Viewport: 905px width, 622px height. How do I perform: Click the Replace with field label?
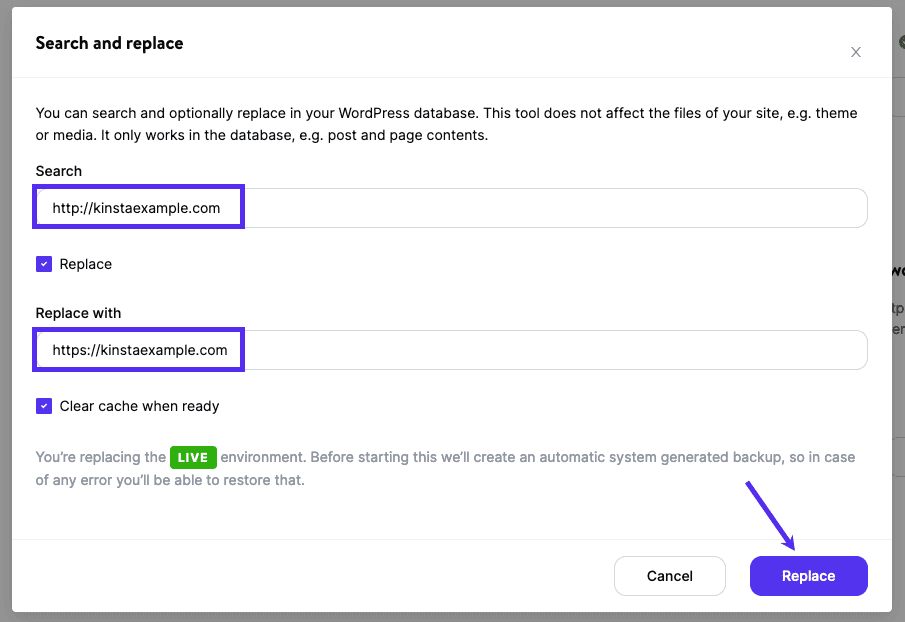point(78,313)
